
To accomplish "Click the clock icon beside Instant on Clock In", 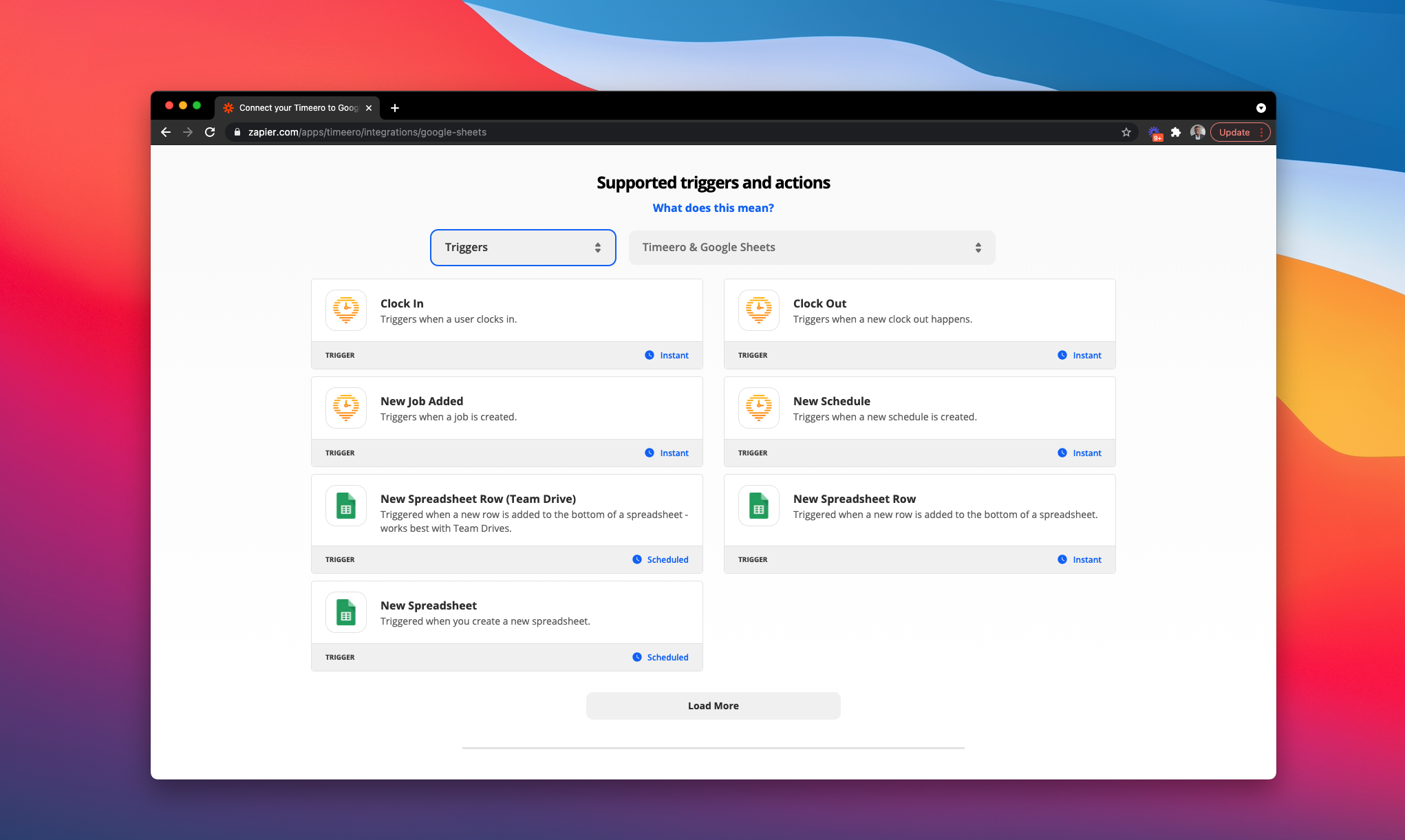I will [x=650, y=355].
